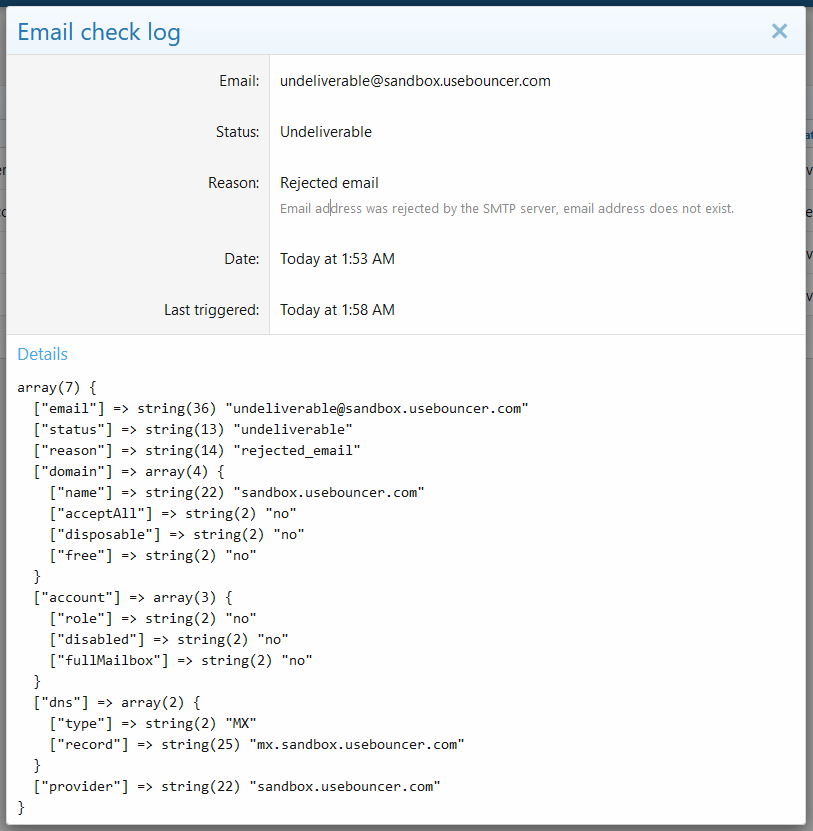Image resolution: width=813 pixels, height=831 pixels.
Task: Click the SMTP server rejection description
Action: coord(506,209)
